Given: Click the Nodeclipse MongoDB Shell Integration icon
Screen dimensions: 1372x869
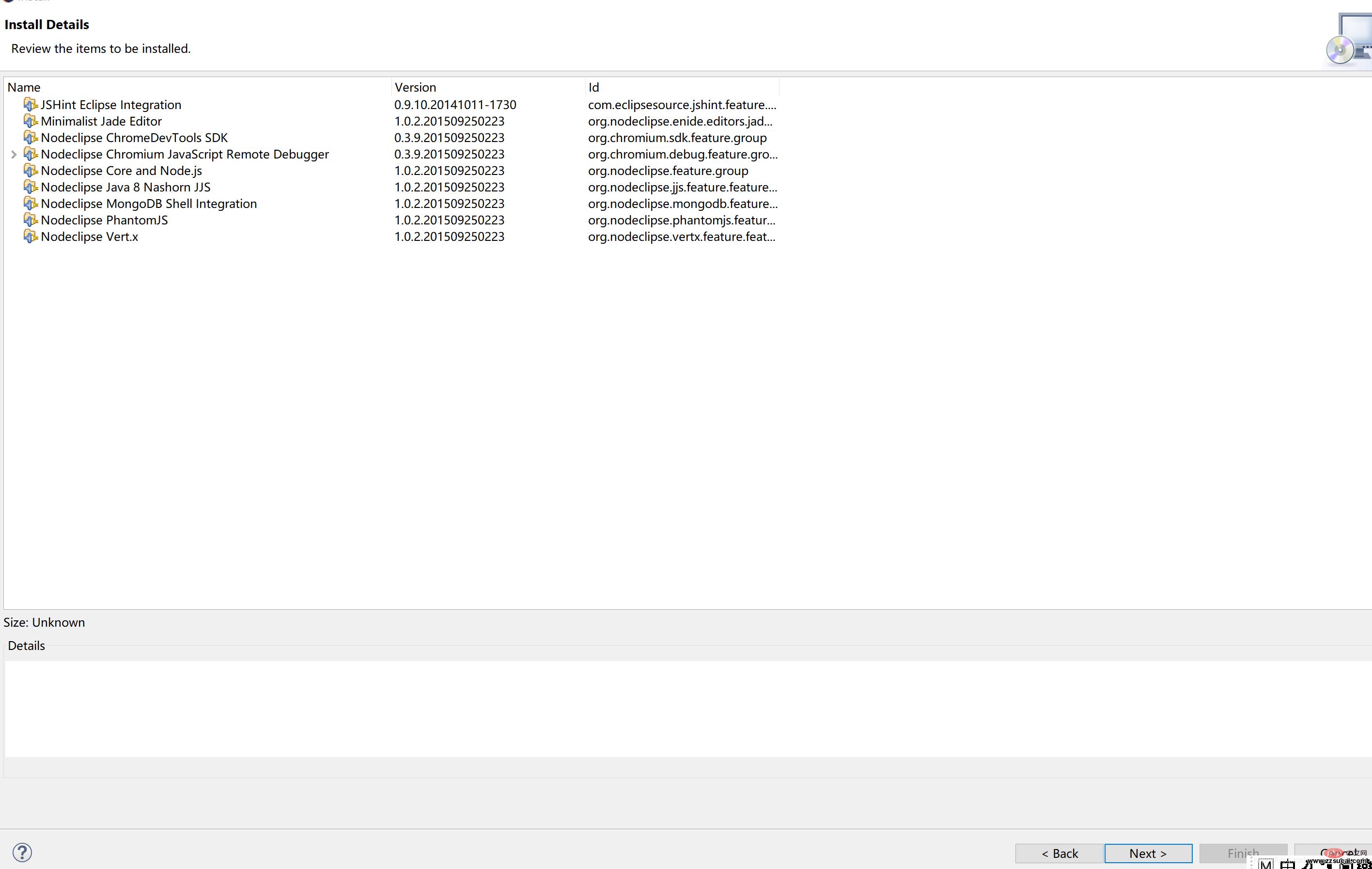Looking at the screenshot, I should tap(30, 203).
